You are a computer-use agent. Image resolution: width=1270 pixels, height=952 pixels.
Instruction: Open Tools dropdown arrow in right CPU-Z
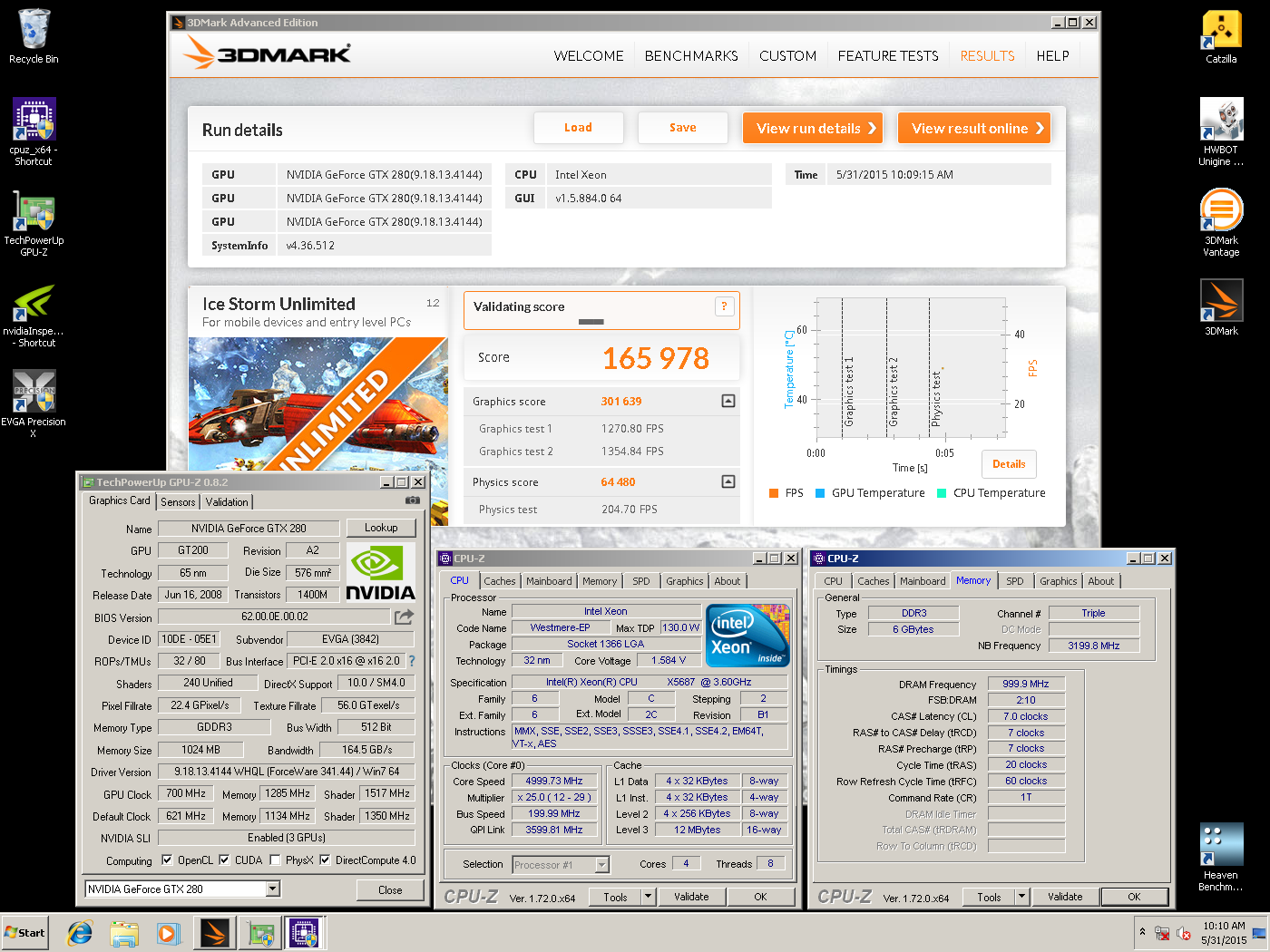[1021, 897]
